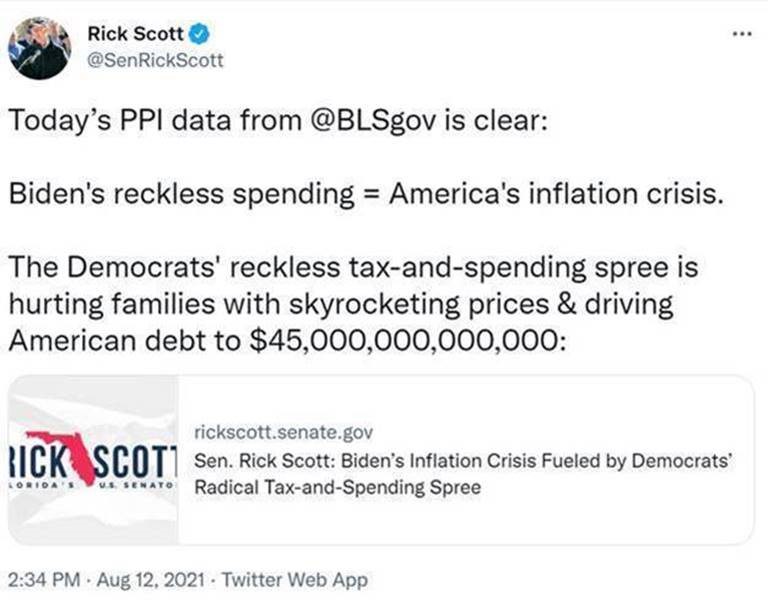Visit the @SenRickScott handle
Viewport: 768px width, 610px height.
155,60
